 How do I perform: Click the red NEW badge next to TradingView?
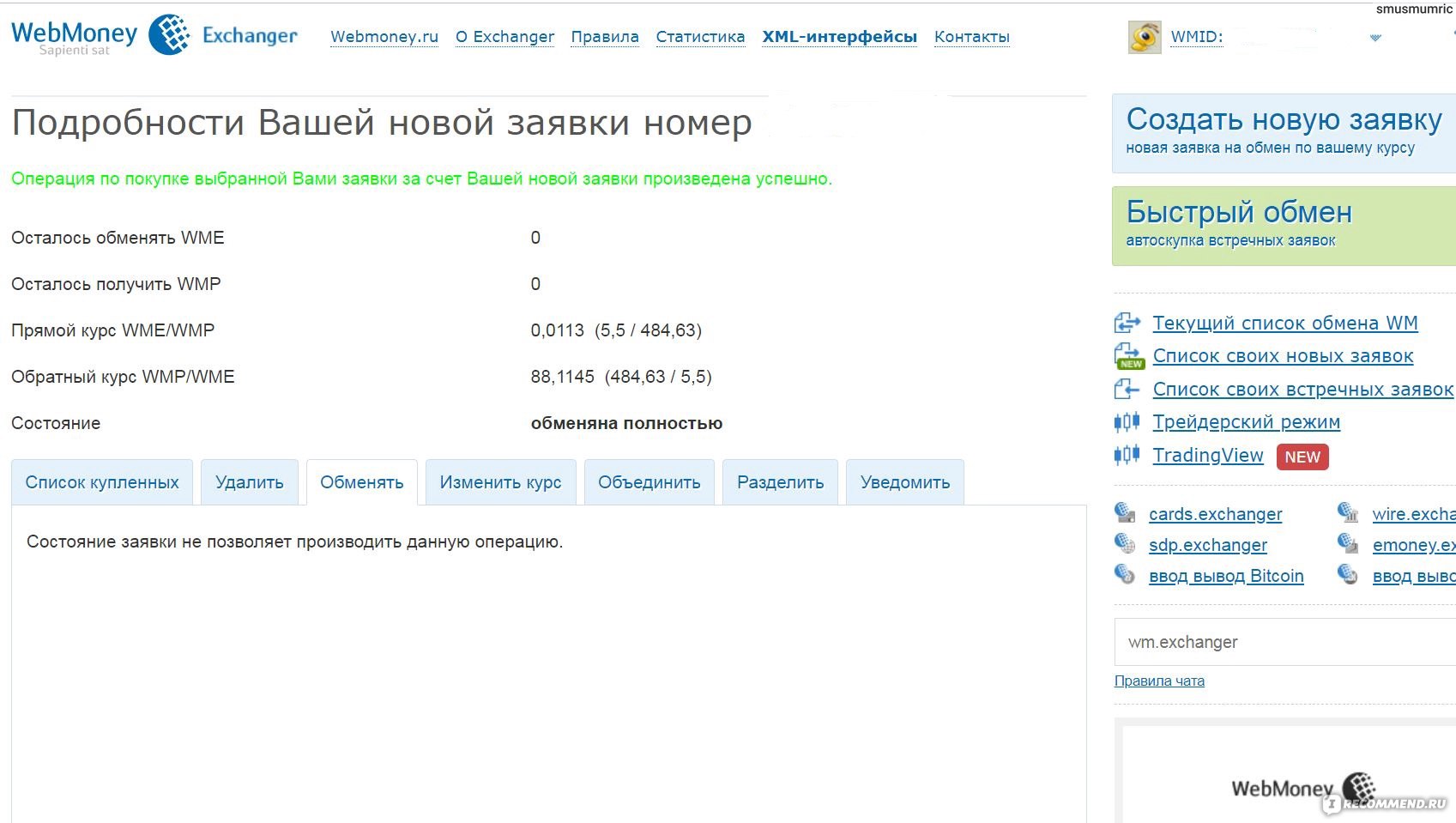click(1302, 457)
